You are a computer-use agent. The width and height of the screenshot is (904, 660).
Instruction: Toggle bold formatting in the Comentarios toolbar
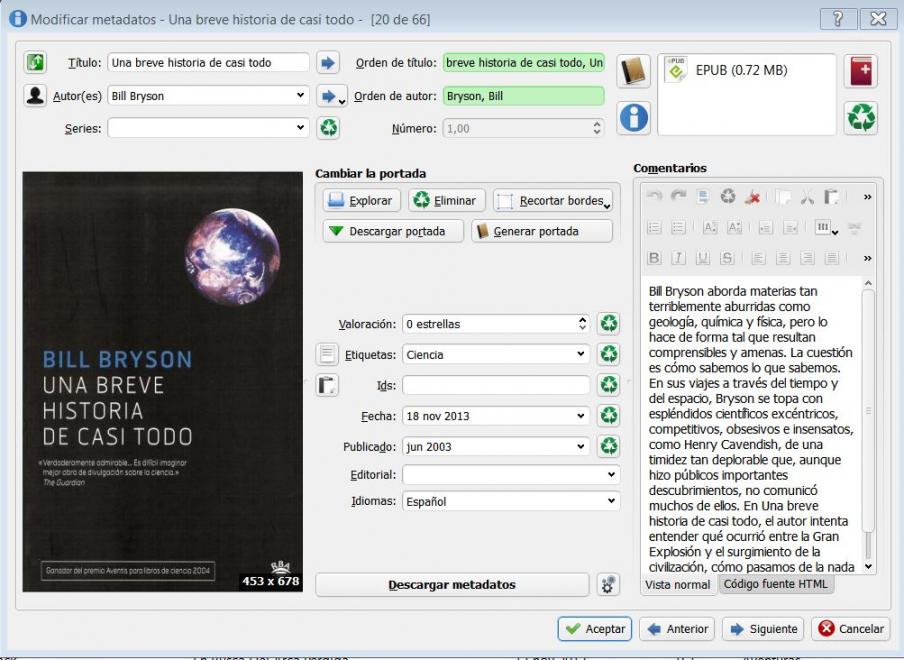(655, 258)
